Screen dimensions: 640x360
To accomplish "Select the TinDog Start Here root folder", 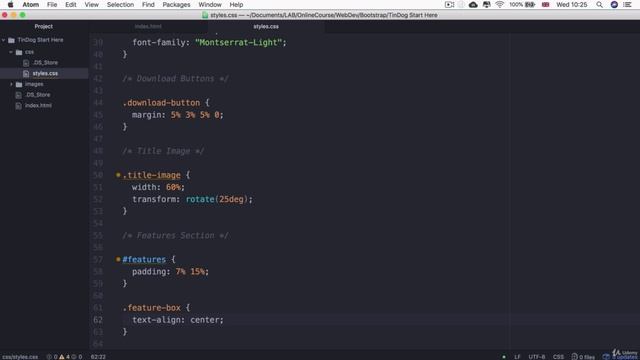I will [x=40, y=40].
